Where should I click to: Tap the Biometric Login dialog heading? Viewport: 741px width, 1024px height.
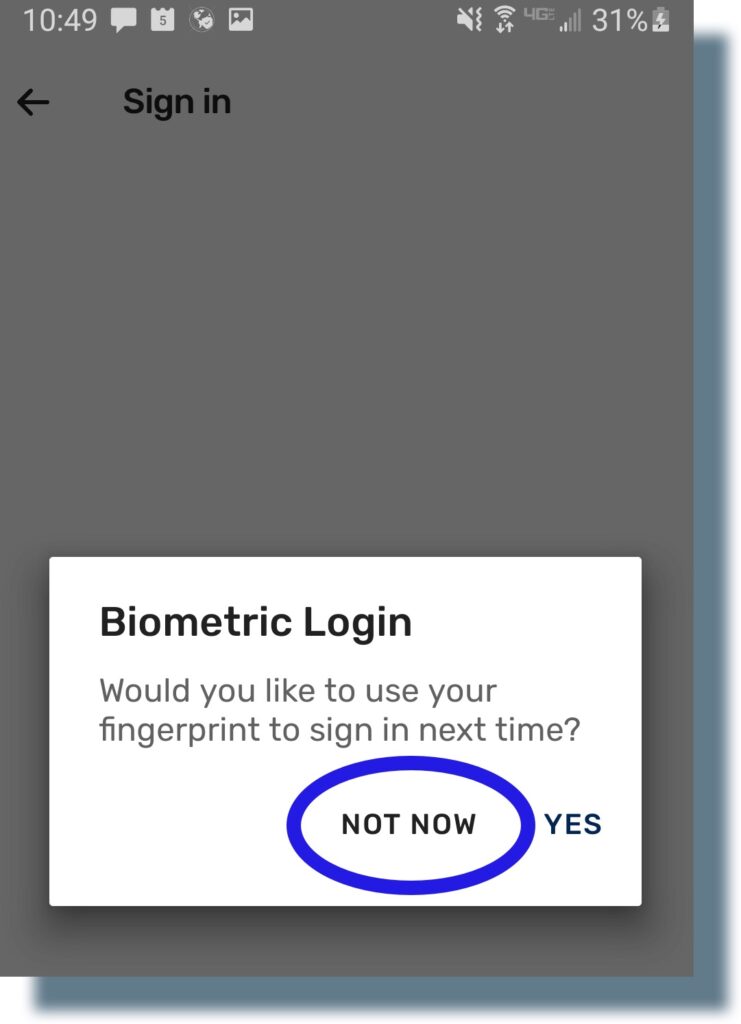pos(254,621)
